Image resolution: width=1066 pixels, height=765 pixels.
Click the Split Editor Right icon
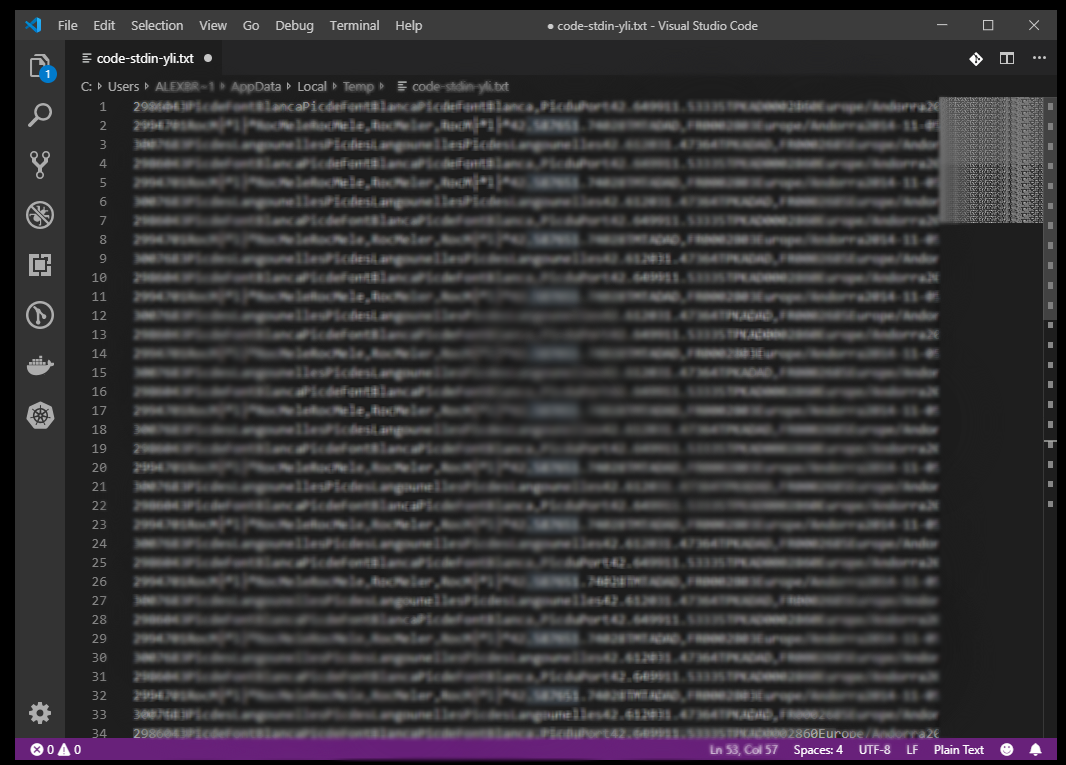(1007, 59)
